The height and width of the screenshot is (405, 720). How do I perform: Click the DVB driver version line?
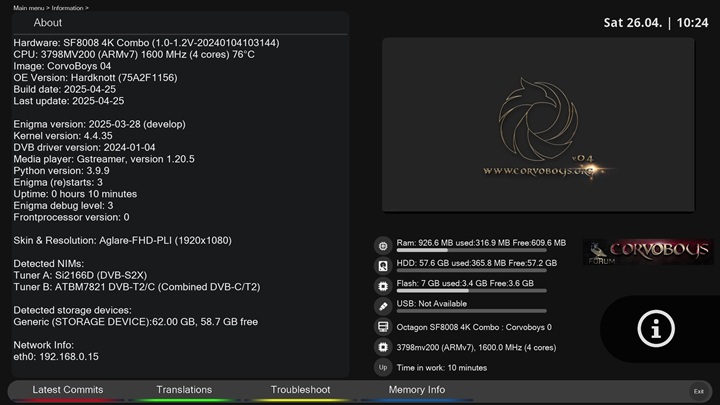pyautogui.click(x=84, y=147)
